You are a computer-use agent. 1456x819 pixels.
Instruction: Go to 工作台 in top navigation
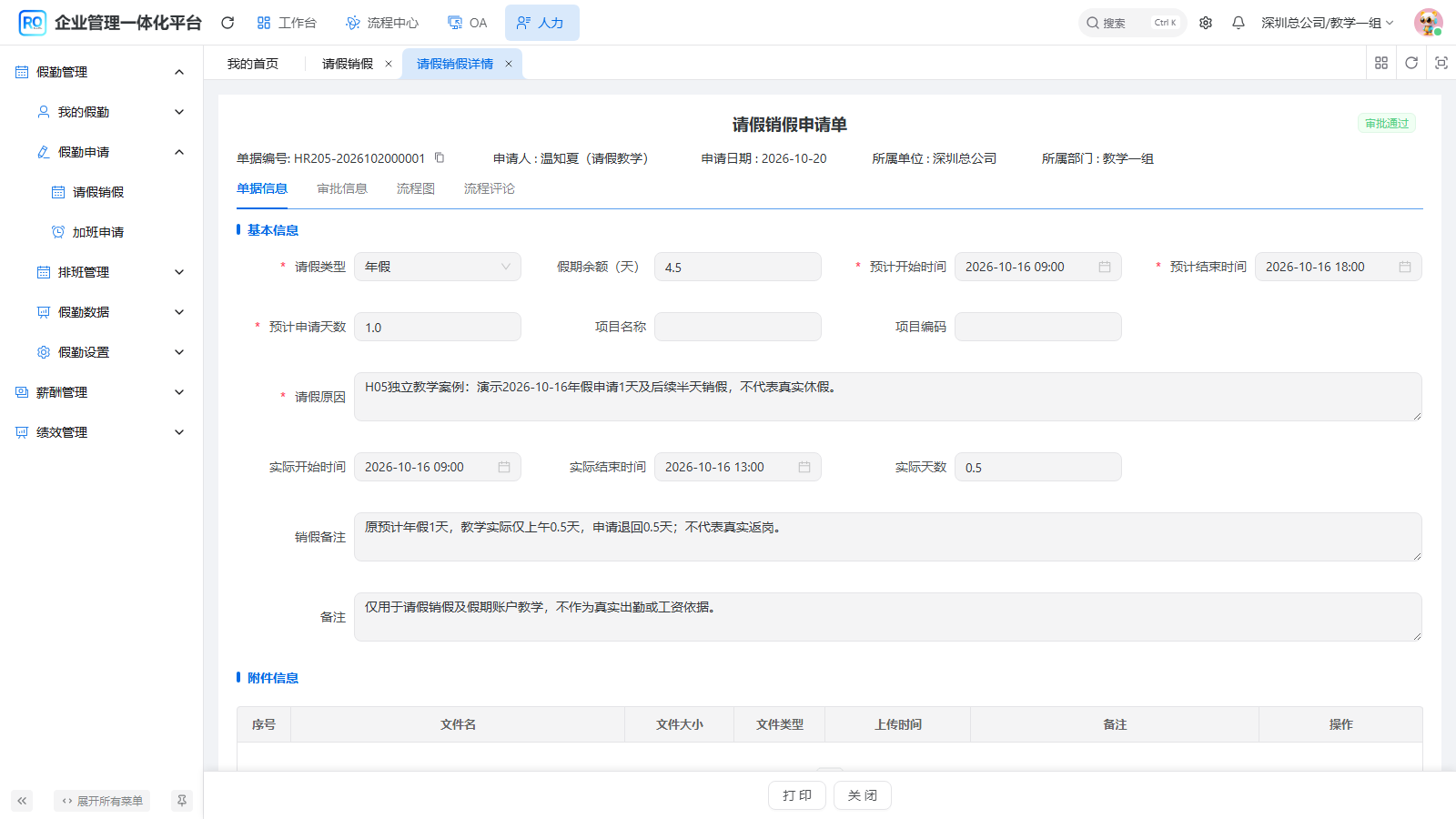click(x=287, y=23)
